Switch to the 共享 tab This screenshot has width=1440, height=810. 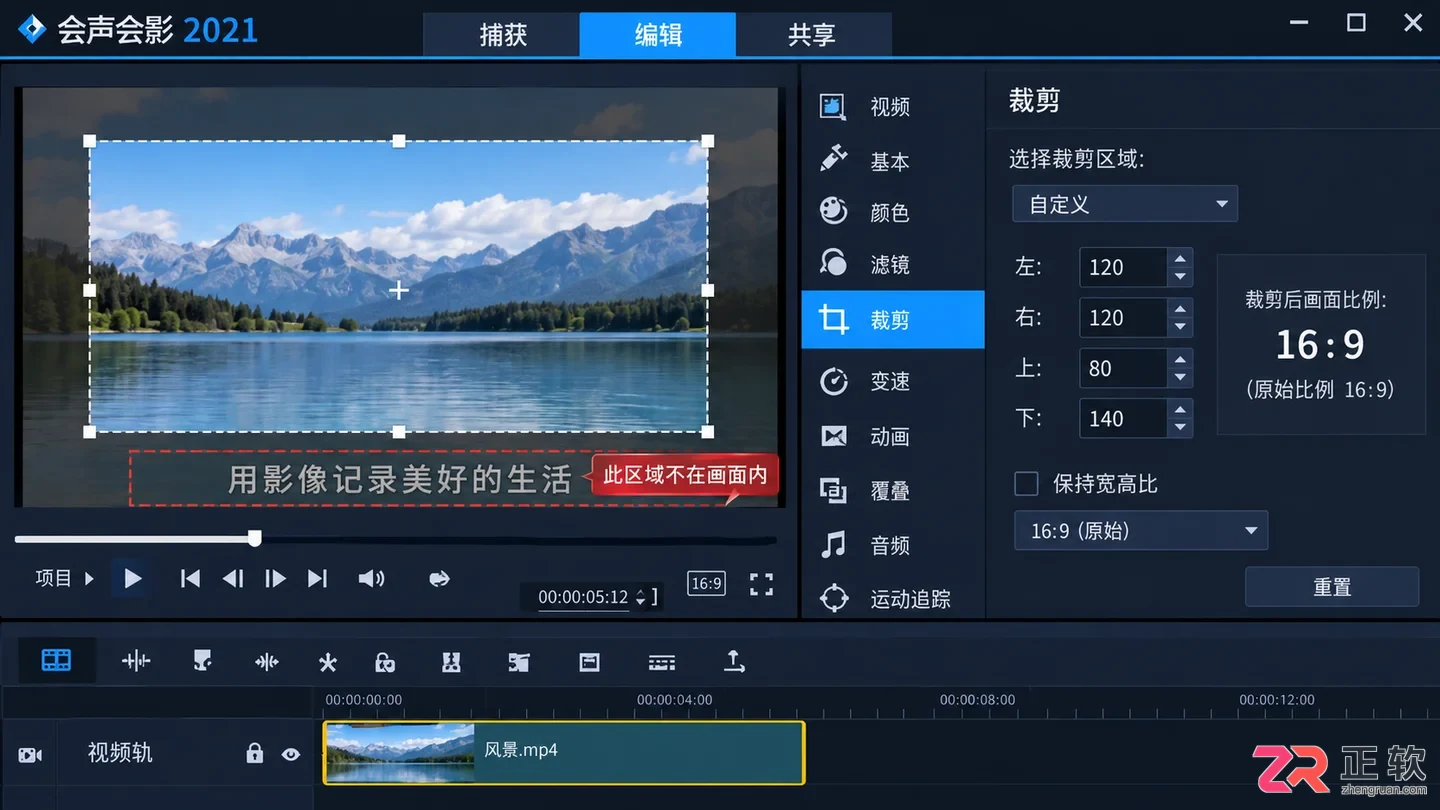coord(812,34)
